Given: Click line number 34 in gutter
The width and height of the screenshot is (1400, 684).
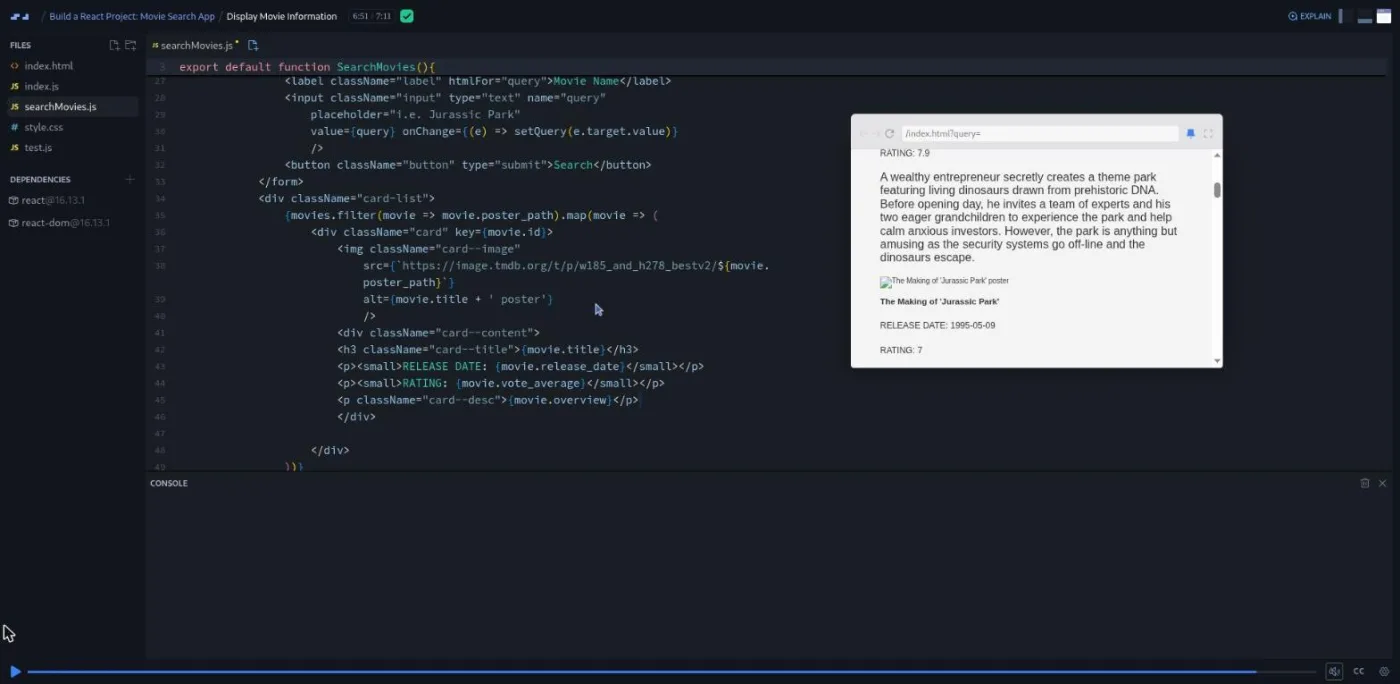Looking at the screenshot, I should click(x=160, y=198).
